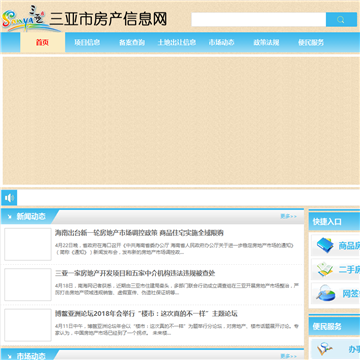Click thumbnail of 三亚一家房地产 article

(x=28, y=285)
